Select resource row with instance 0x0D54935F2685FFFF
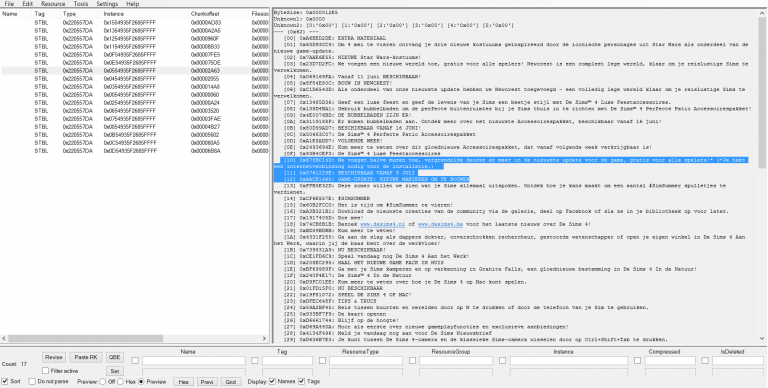Viewport: 768px width, 388px height. pos(135,151)
